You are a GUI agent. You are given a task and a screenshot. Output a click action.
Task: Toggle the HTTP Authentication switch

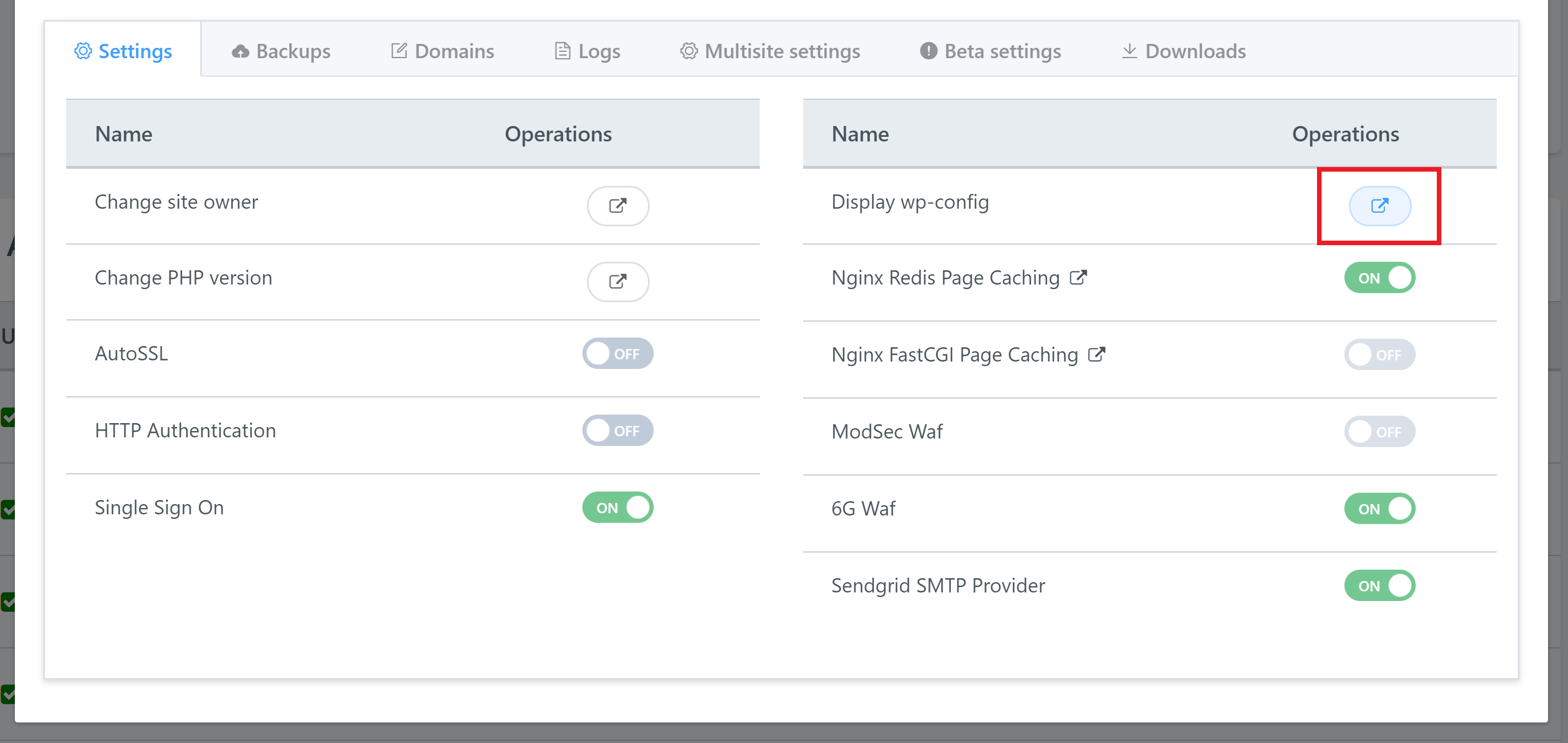618,430
